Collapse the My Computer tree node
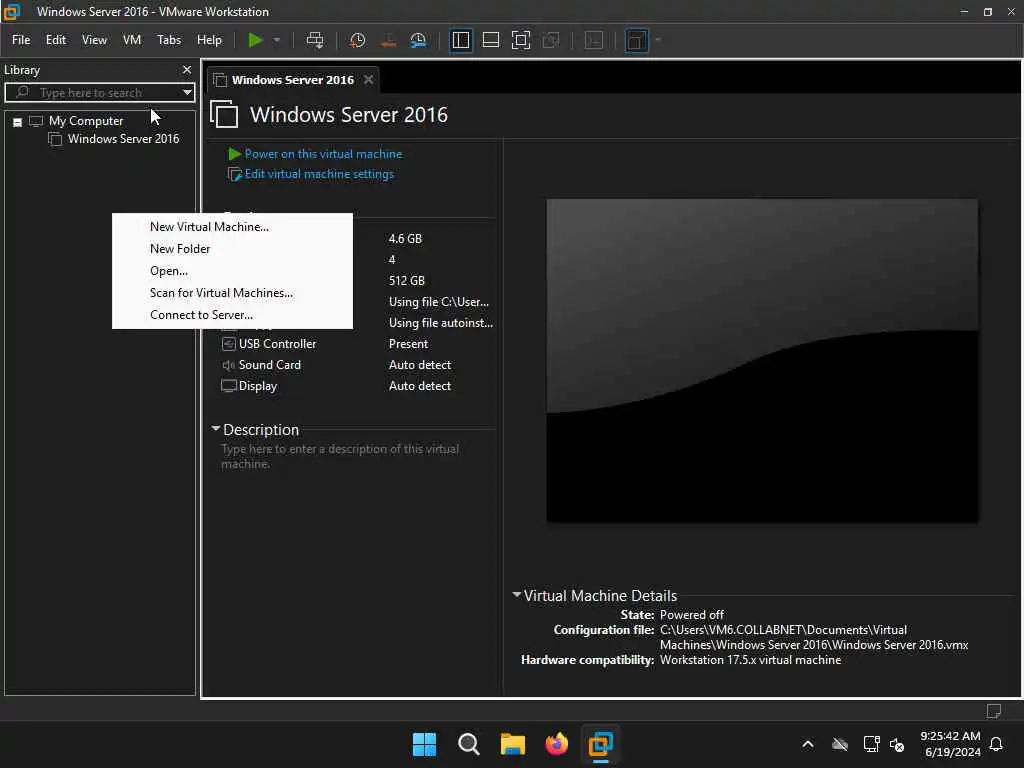 coord(18,122)
